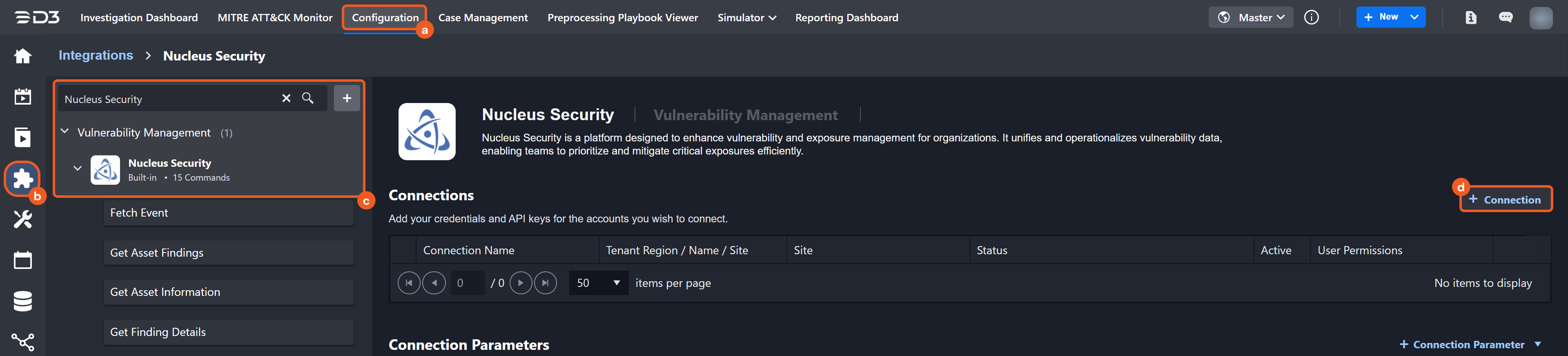Open the Integrations puzzle-piece icon

(x=22, y=178)
